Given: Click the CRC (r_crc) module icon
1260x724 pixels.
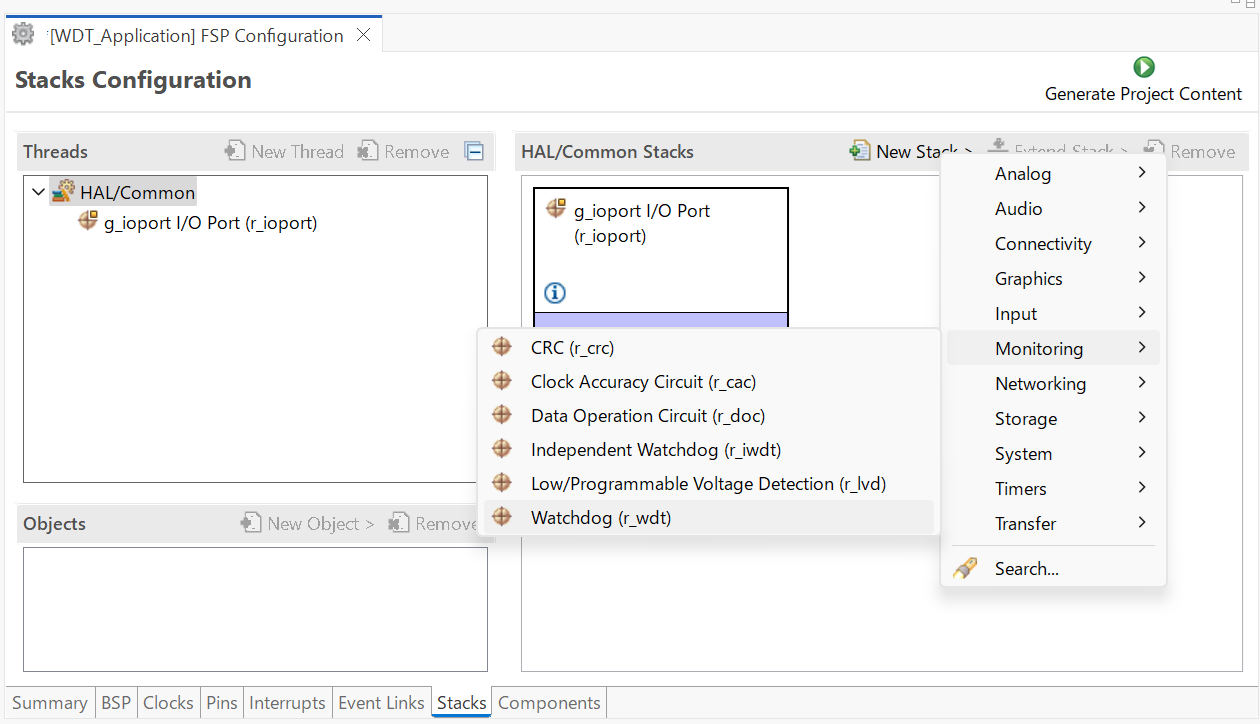Looking at the screenshot, I should (x=502, y=348).
